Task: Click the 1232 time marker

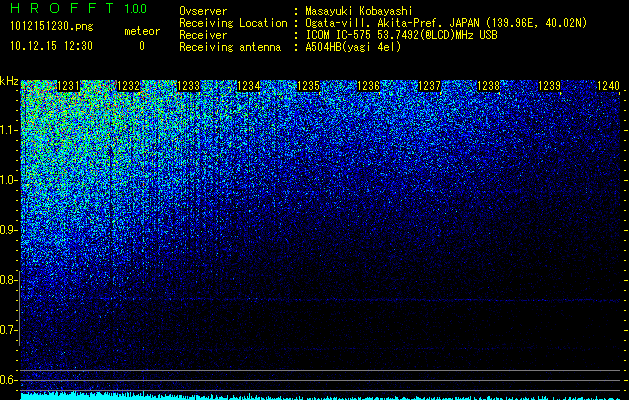Action: [128, 86]
